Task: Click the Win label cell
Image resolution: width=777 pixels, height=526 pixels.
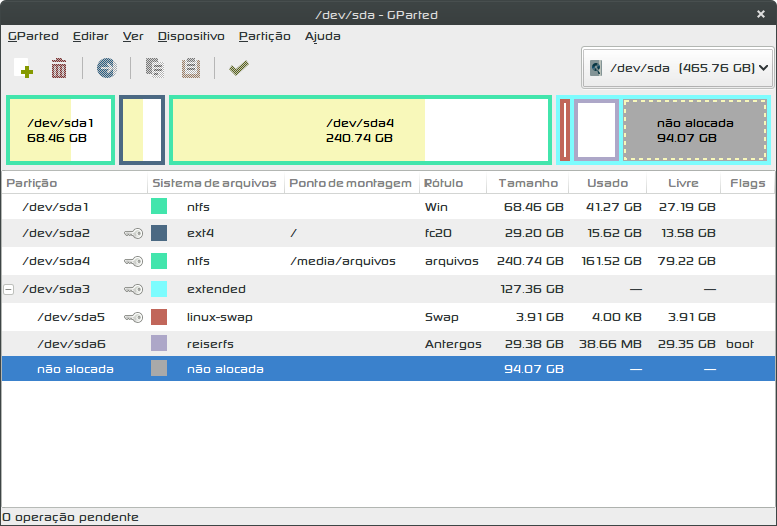Action: [x=436, y=206]
